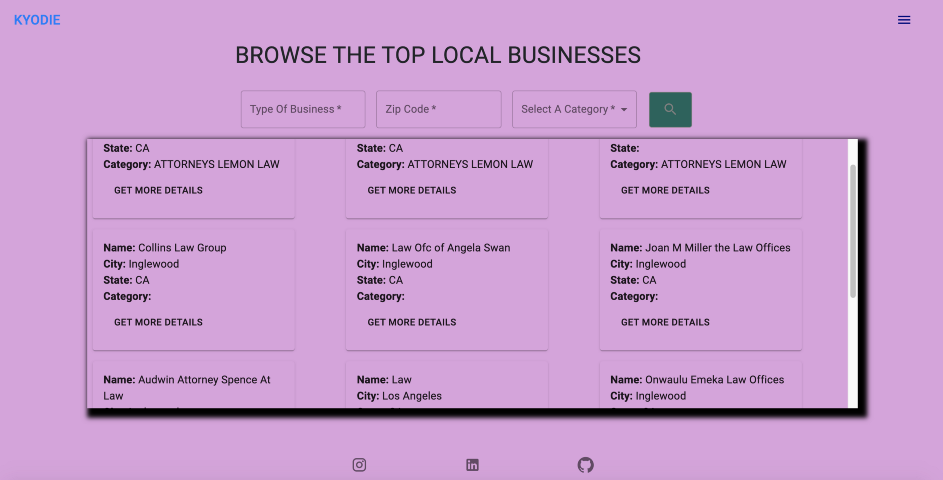This screenshot has width=943, height=480.
Task: Click into the Zip Code field
Action: point(438,109)
